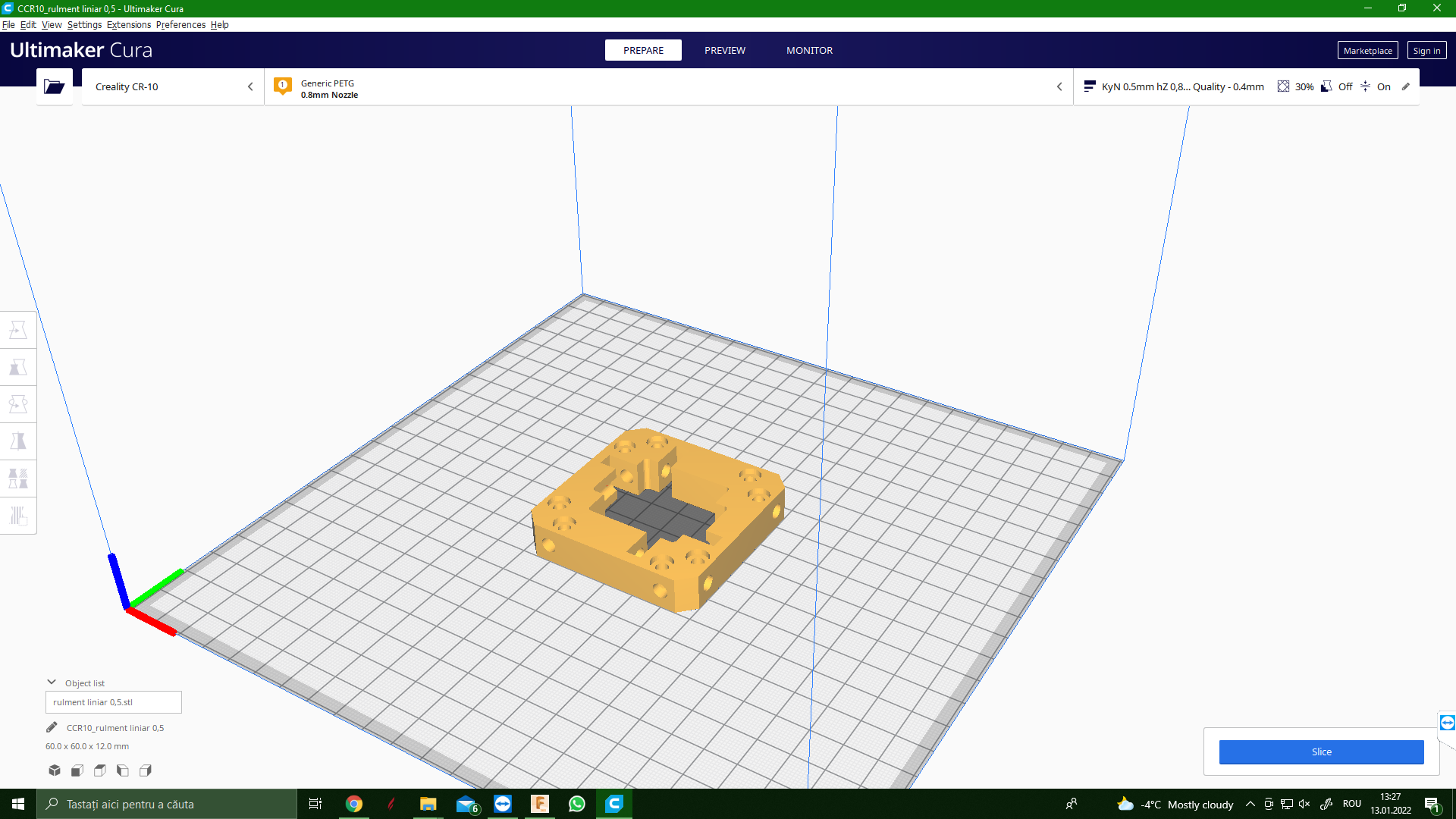Expand the Creality CR-10 printer selector
1456x819 pixels.
click(x=173, y=86)
